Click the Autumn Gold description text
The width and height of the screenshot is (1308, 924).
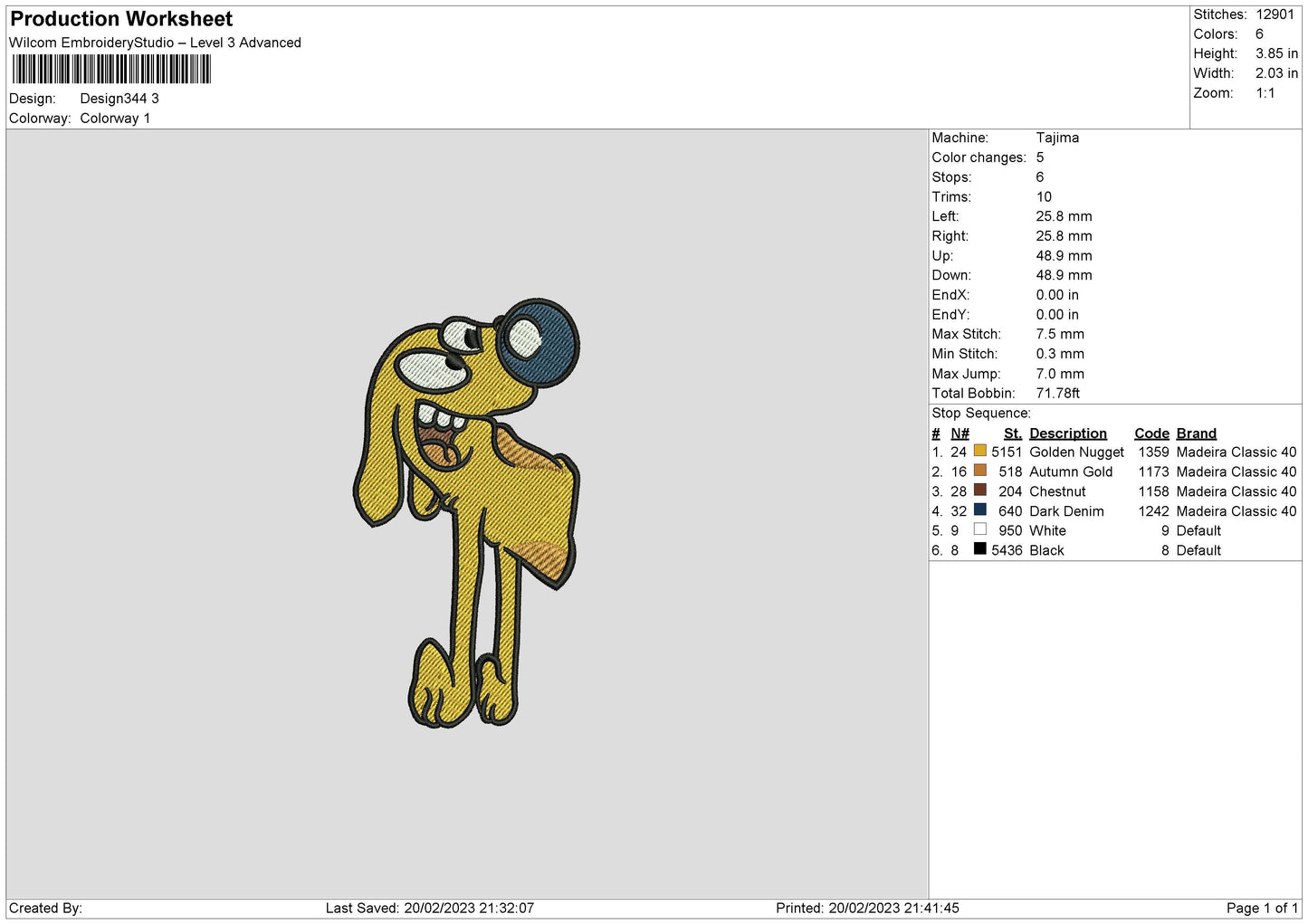[x=1071, y=472]
